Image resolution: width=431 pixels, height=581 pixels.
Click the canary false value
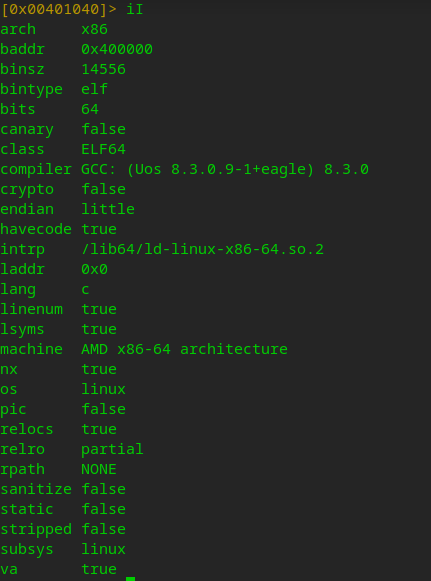click(103, 129)
